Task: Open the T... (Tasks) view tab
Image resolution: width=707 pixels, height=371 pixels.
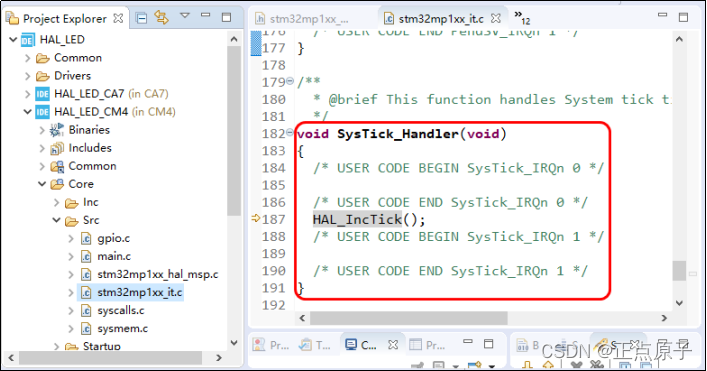Action: pyautogui.click(x=316, y=345)
